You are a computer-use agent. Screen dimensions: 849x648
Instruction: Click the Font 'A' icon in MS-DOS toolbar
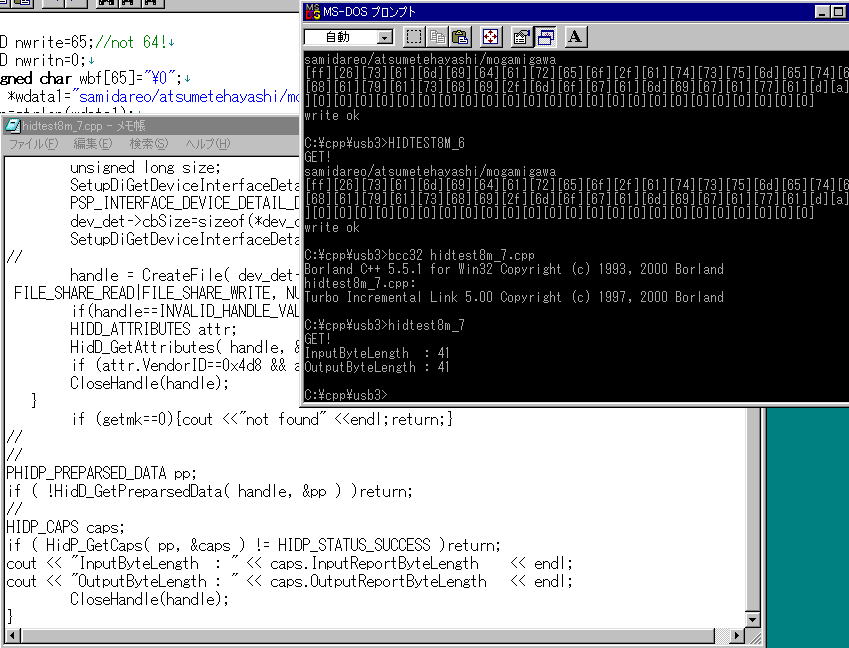tap(575, 37)
